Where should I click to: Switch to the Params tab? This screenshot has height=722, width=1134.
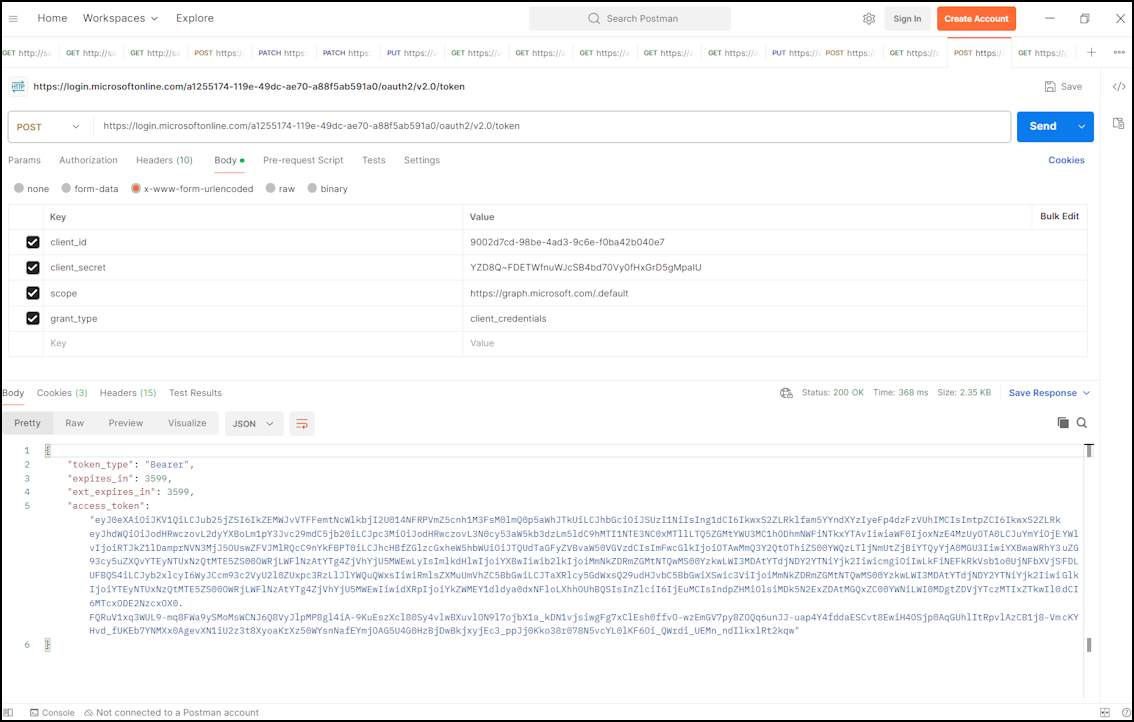25,160
